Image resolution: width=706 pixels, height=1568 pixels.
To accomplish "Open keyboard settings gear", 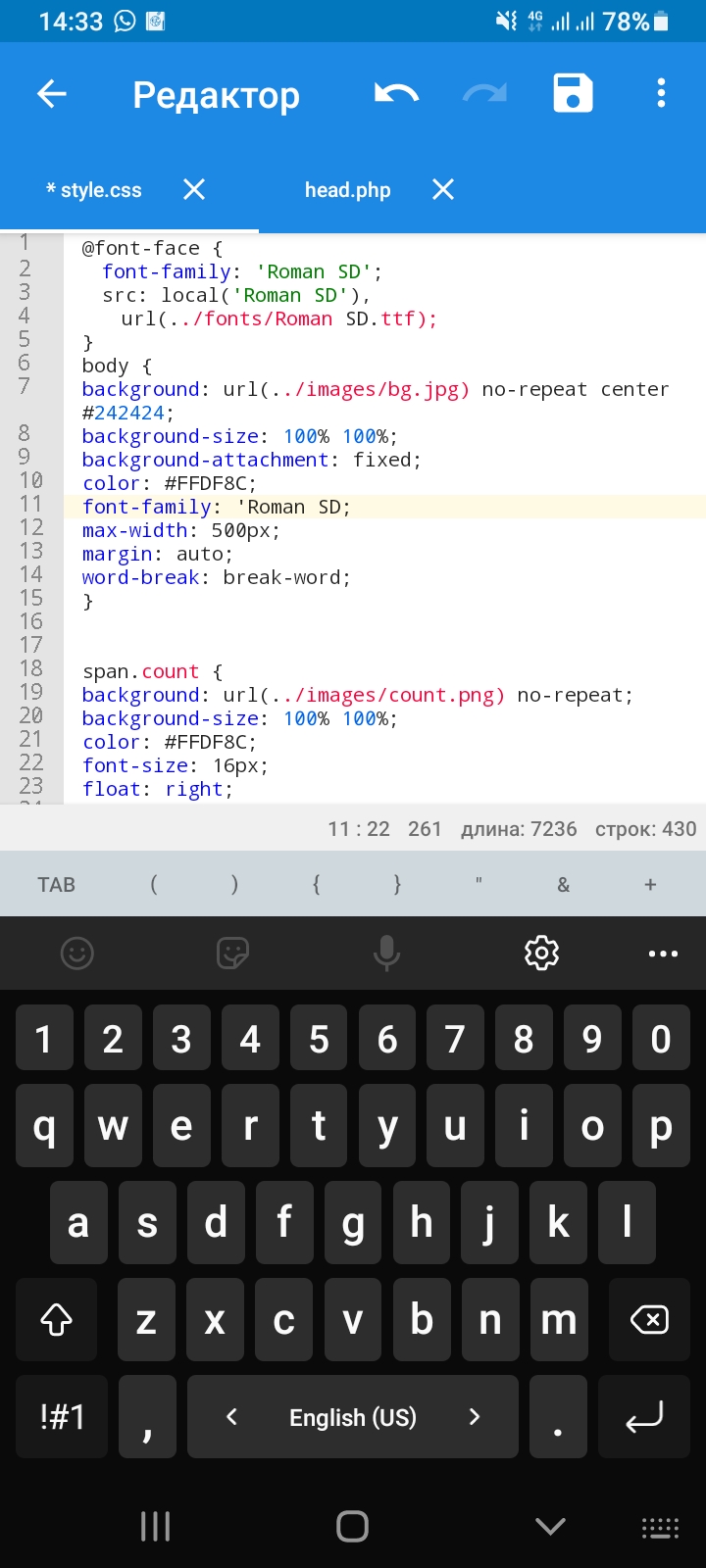I will [x=541, y=953].
